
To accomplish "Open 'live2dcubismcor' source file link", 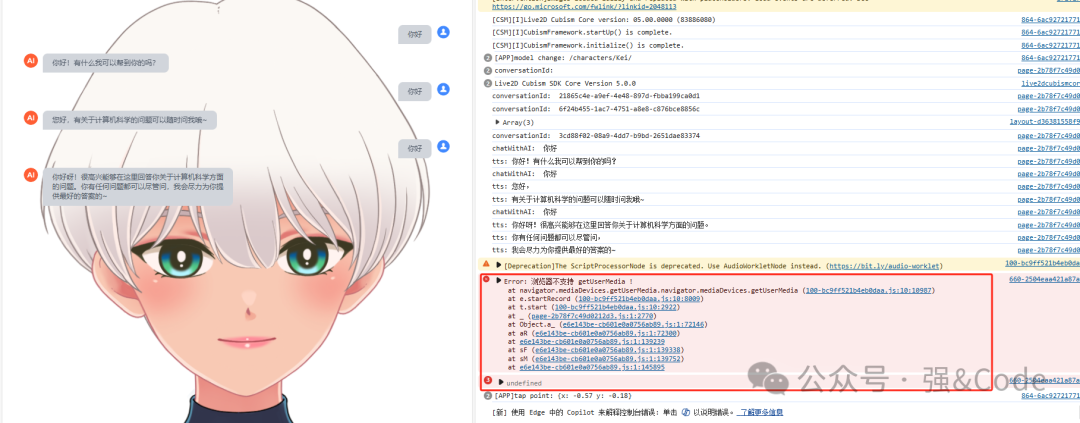I will (1050, 83).
